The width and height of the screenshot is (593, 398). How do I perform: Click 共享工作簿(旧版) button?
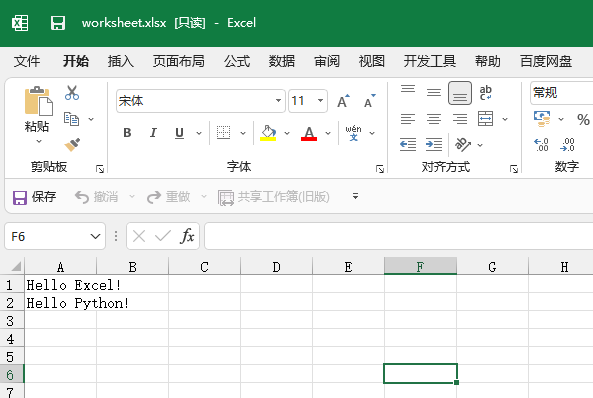click(x=274, y=197)
